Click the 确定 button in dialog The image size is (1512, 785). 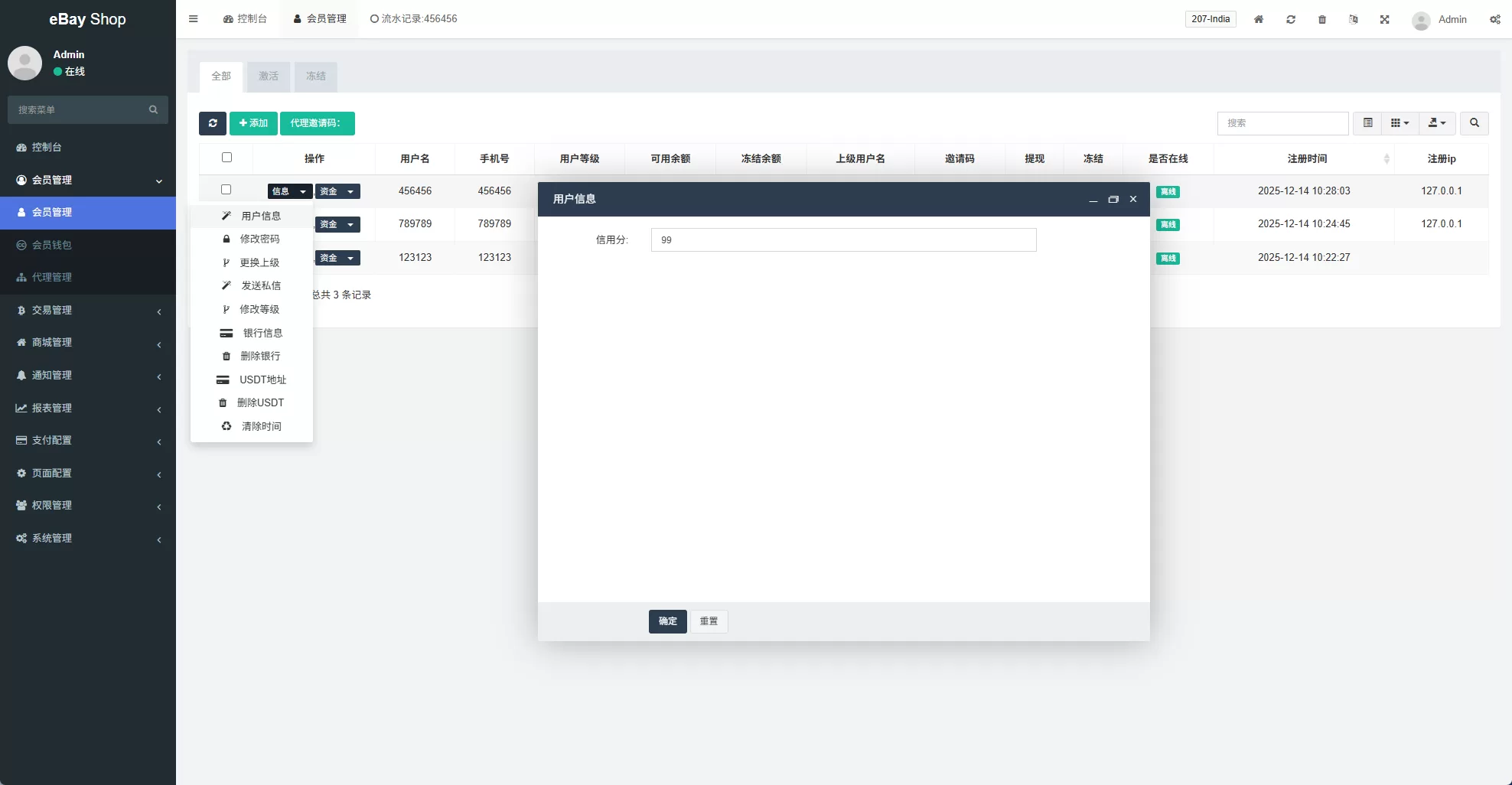pos(667,621)
